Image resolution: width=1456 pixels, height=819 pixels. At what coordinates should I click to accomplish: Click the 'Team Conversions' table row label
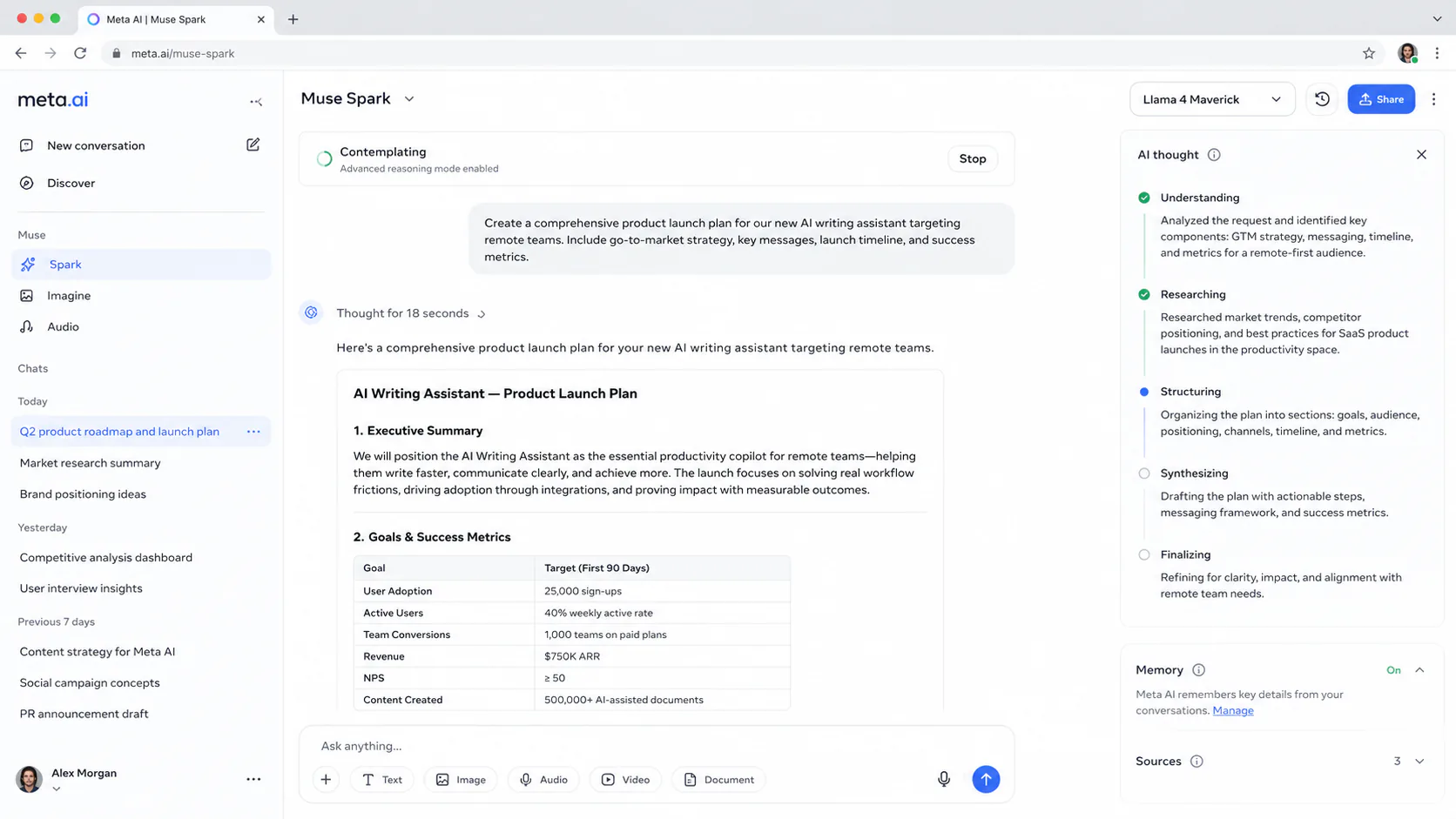pyautogui.click(x=407, y=634)
